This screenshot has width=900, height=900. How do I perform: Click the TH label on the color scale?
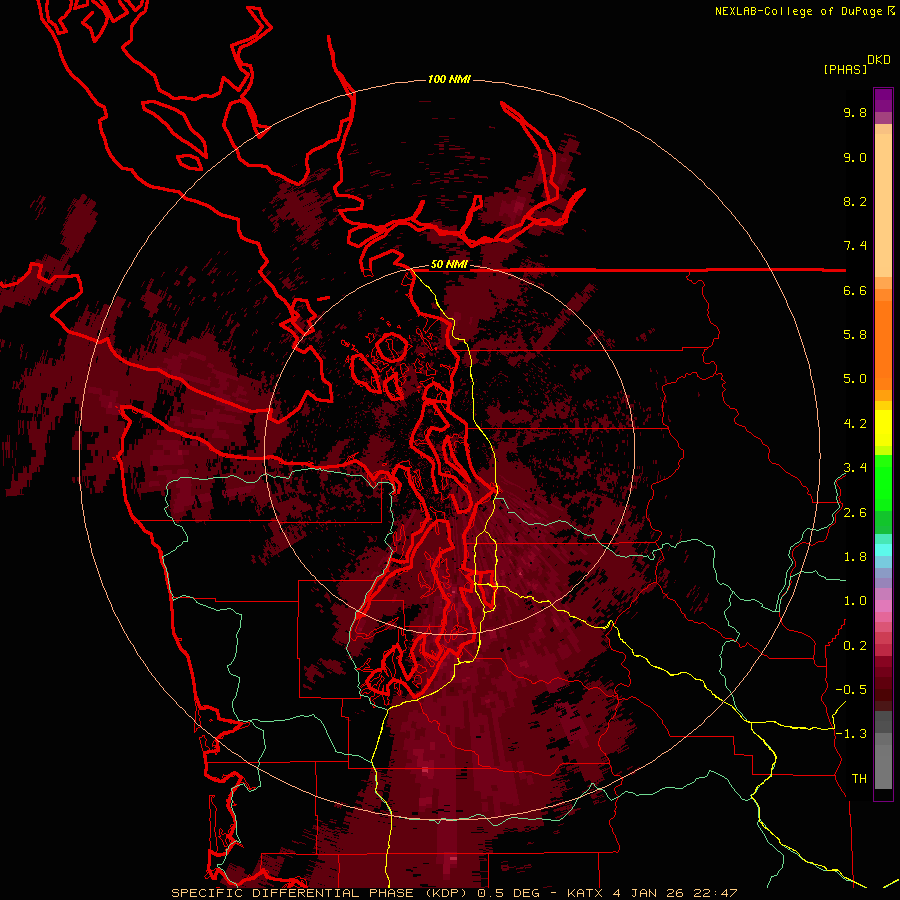tap(859, 779)
